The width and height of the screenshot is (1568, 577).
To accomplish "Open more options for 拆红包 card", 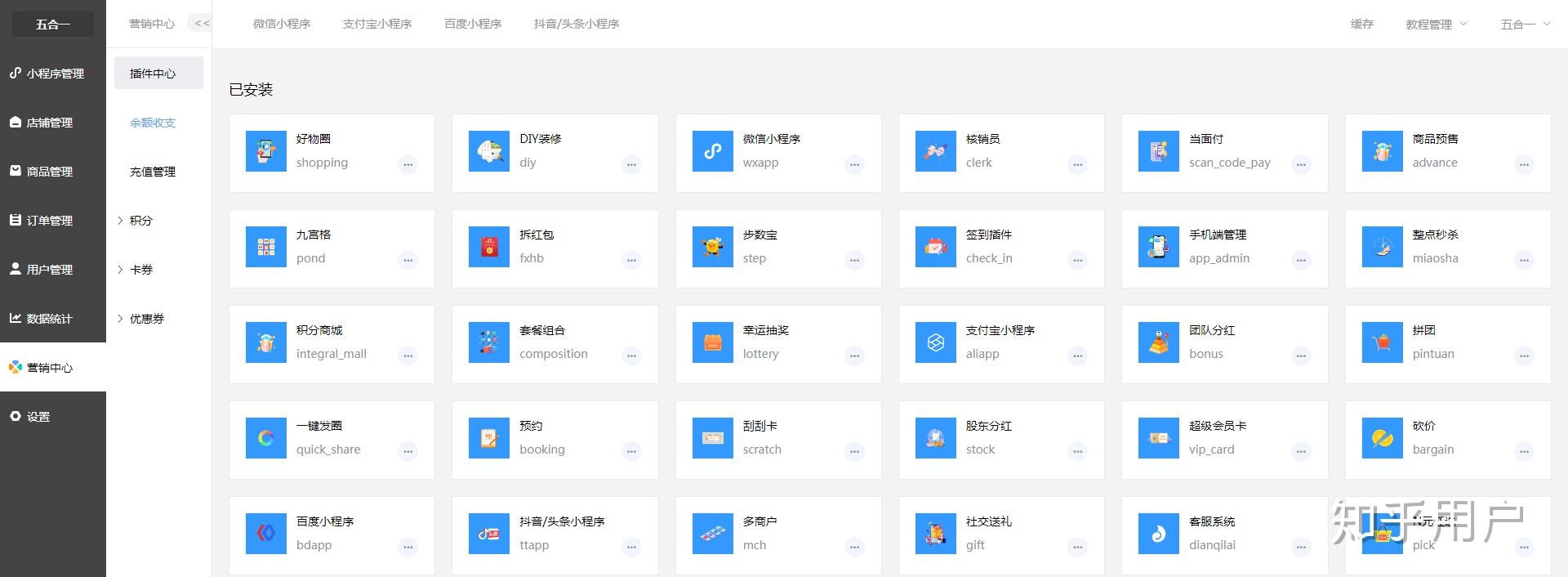I will tap(631, 260).
